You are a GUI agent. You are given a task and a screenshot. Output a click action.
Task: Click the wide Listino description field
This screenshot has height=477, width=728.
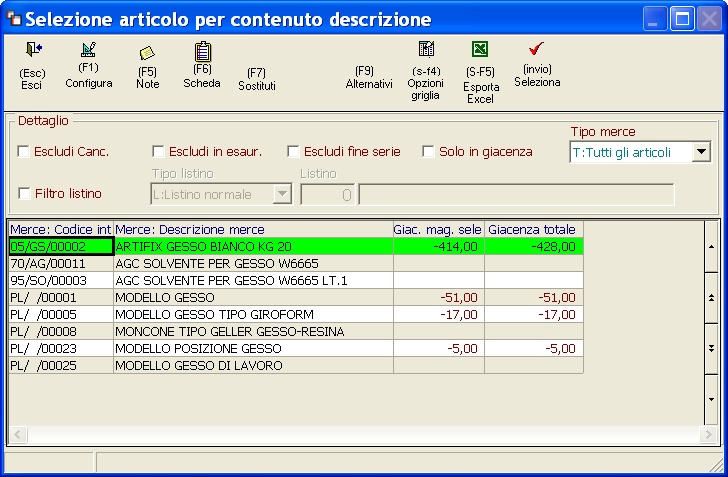(x=516, y=195)
